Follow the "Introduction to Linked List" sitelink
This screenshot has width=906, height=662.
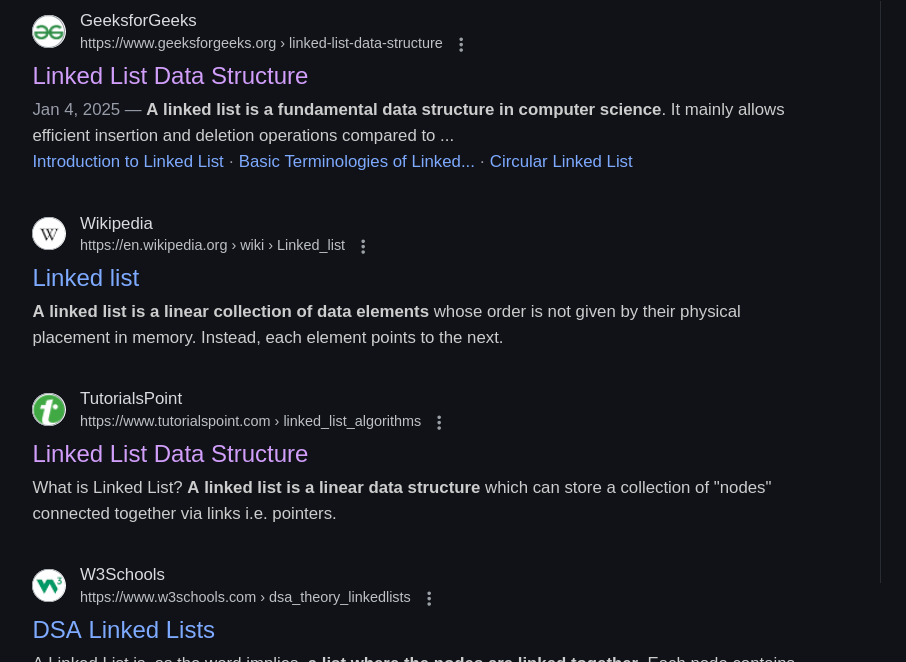tap(128, 162)
